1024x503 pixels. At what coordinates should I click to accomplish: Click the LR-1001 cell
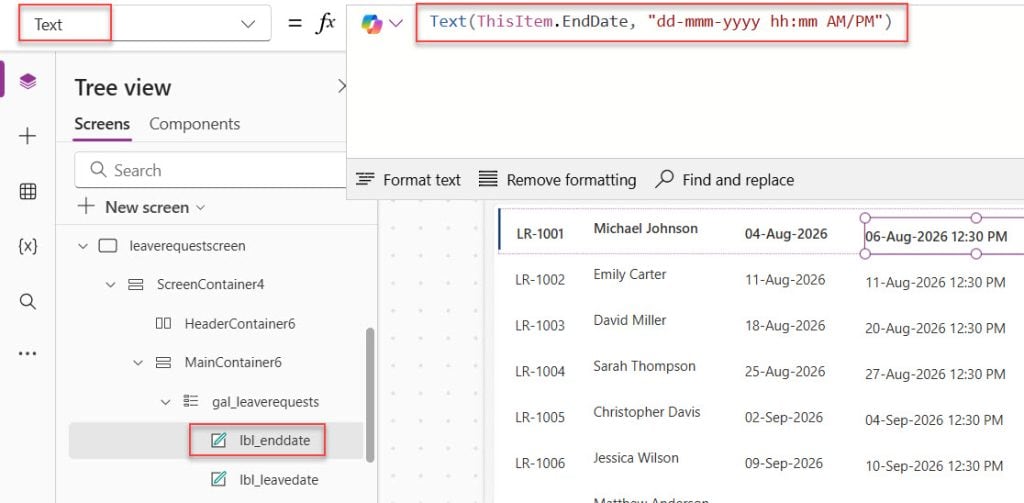point(540,235)
